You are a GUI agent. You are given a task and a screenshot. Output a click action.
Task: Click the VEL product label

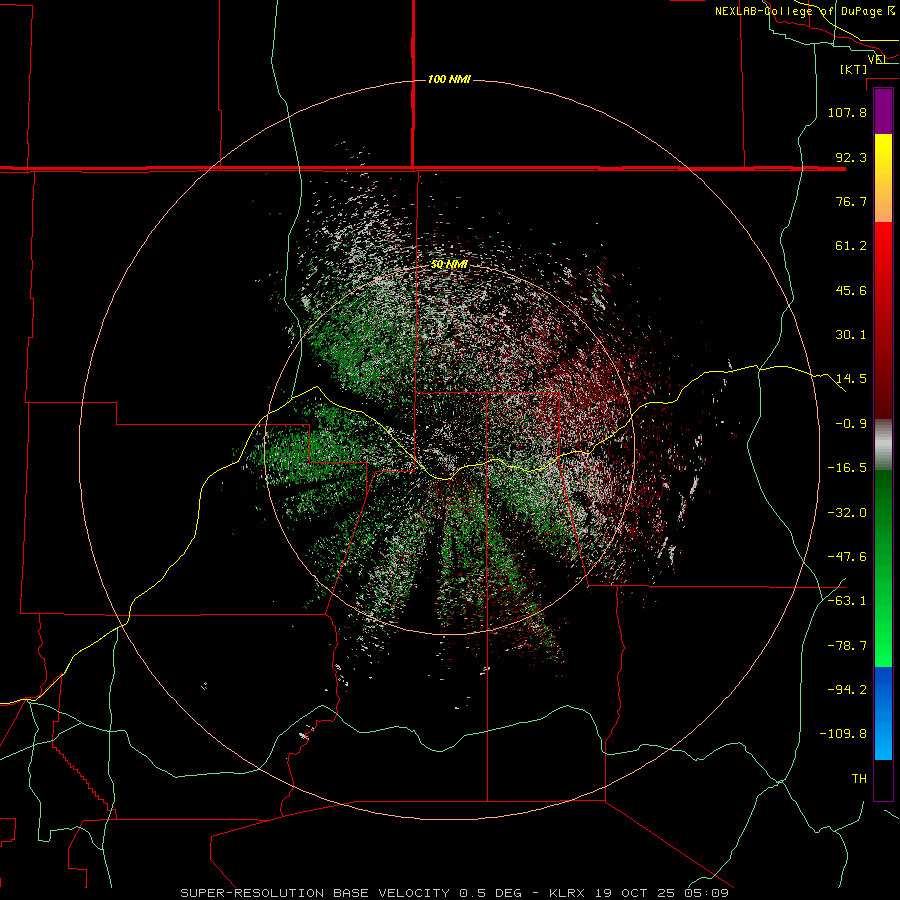[x=877, y=59]
